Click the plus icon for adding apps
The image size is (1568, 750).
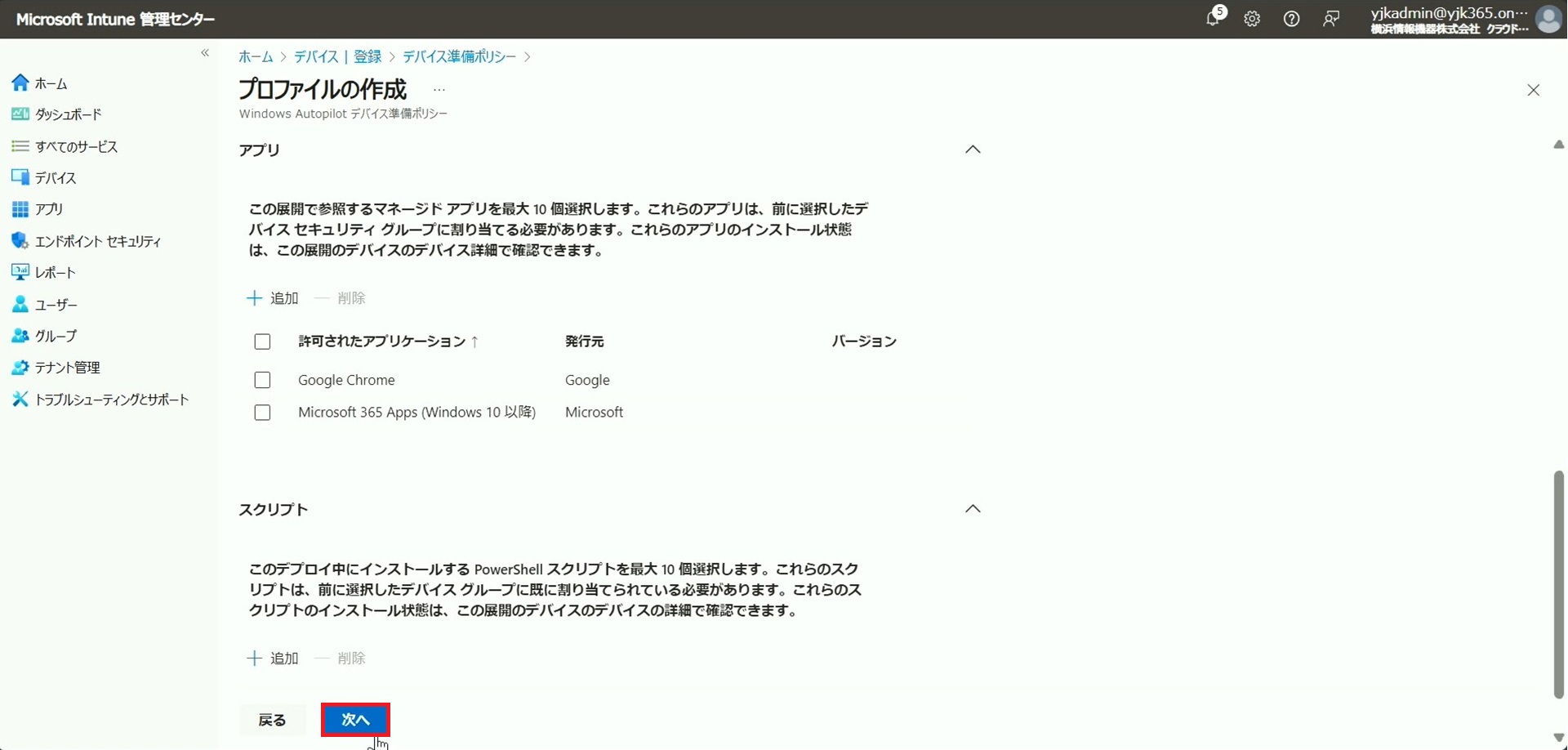(x=254, y=298)
